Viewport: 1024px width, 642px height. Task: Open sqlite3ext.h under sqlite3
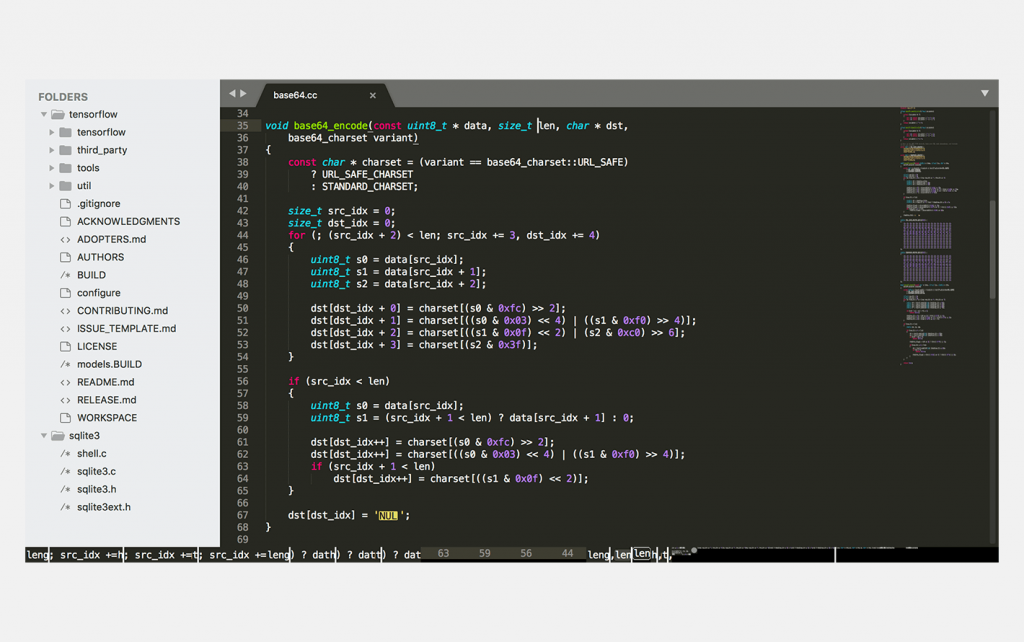104,507
